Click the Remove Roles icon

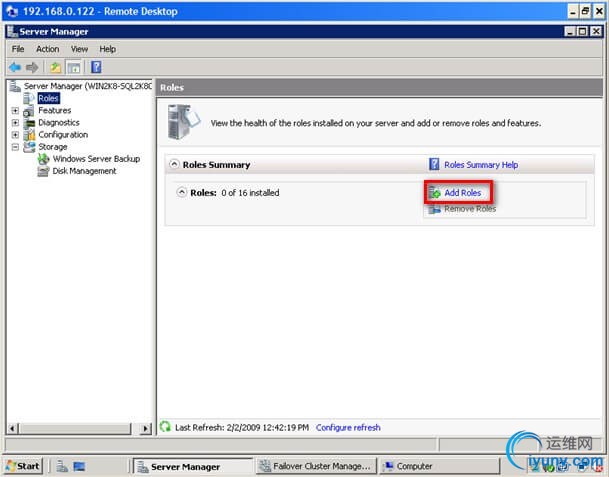click(x=435, y=209)
